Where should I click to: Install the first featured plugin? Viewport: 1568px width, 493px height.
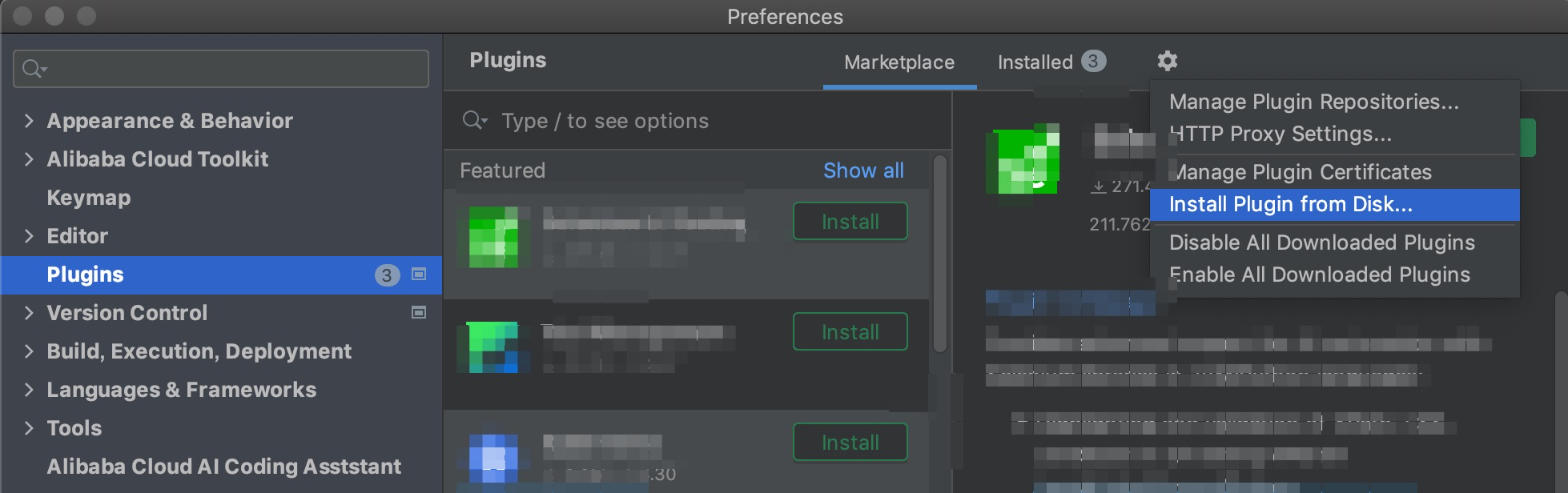coord(850,222)
